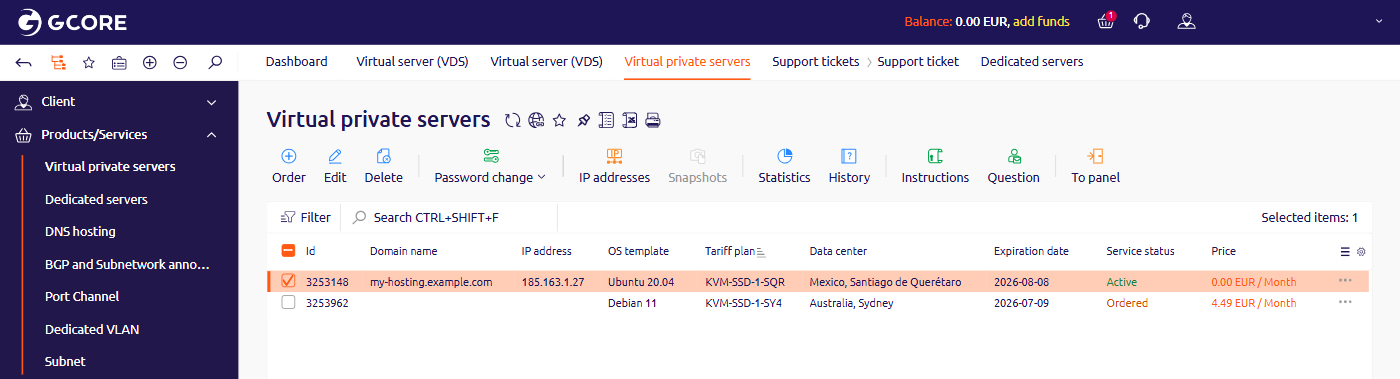1400x379 pixels.
Task: Click the document list icon beside the title
Action: coord(606,121)
